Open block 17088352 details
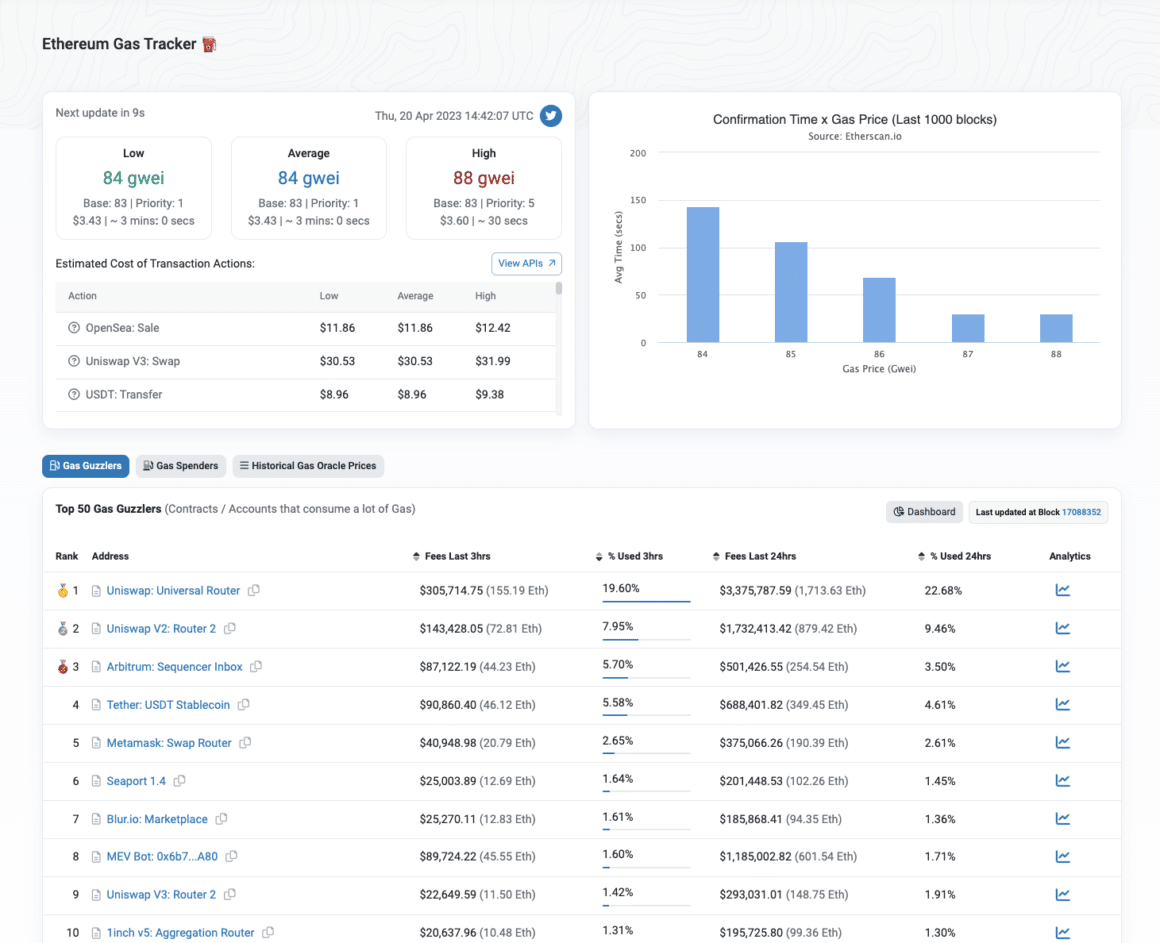Screen dimensions: 1160x943 (x=1080, y=511)
